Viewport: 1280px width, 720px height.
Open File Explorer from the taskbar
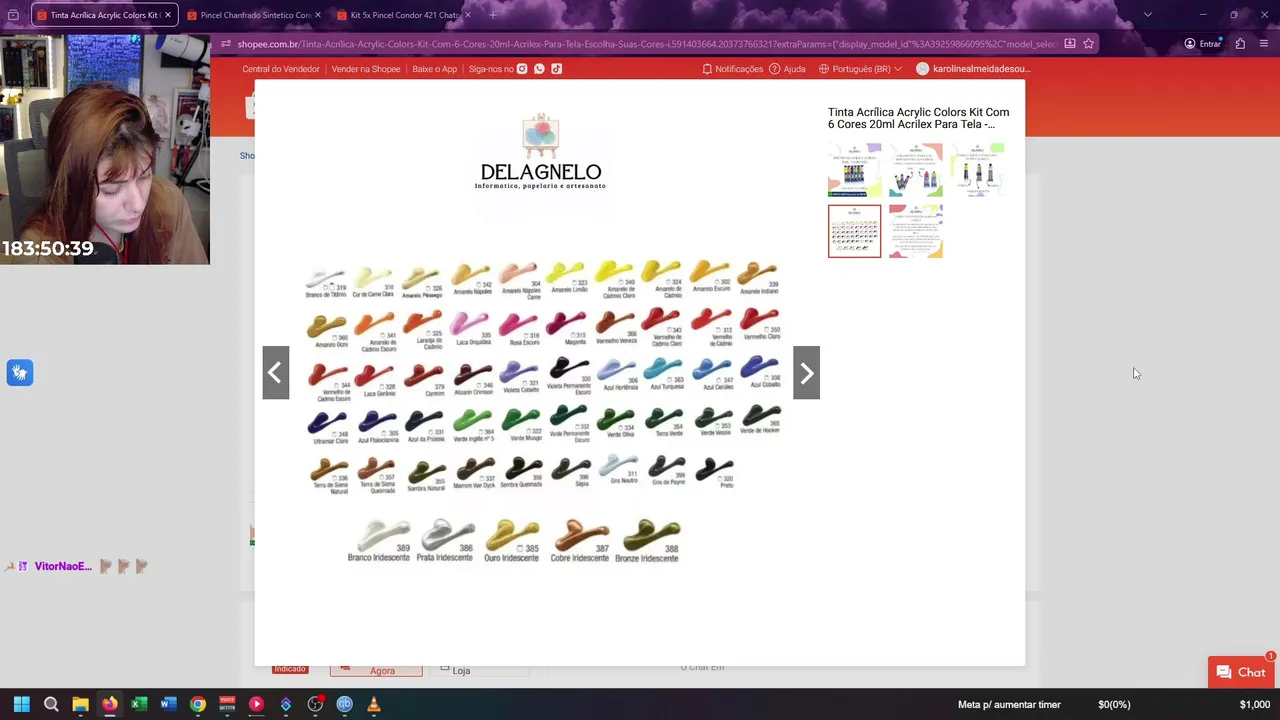click(x=80, y=704)
